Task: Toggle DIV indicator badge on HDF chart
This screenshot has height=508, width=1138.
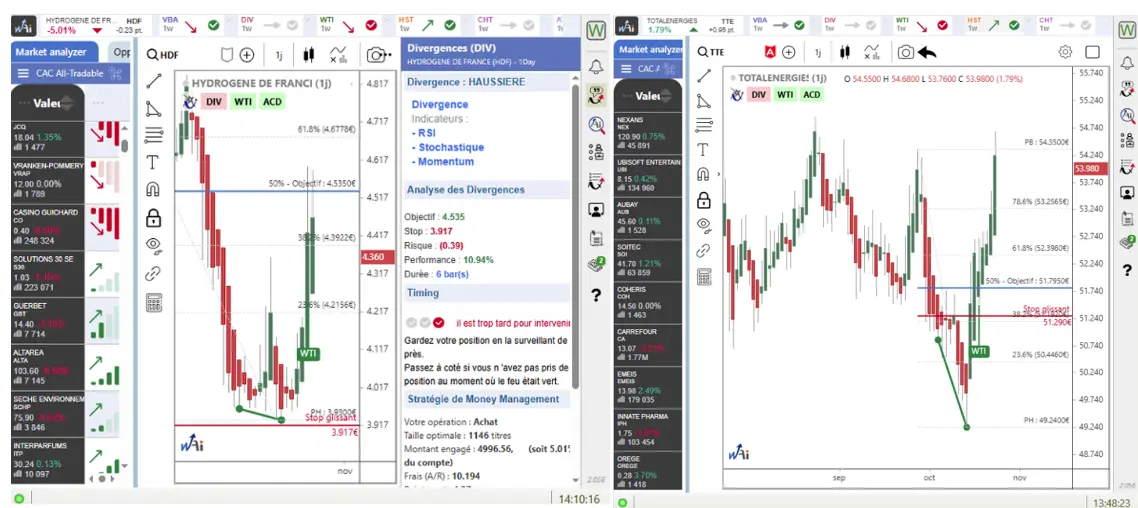Action: click(213, 102)
